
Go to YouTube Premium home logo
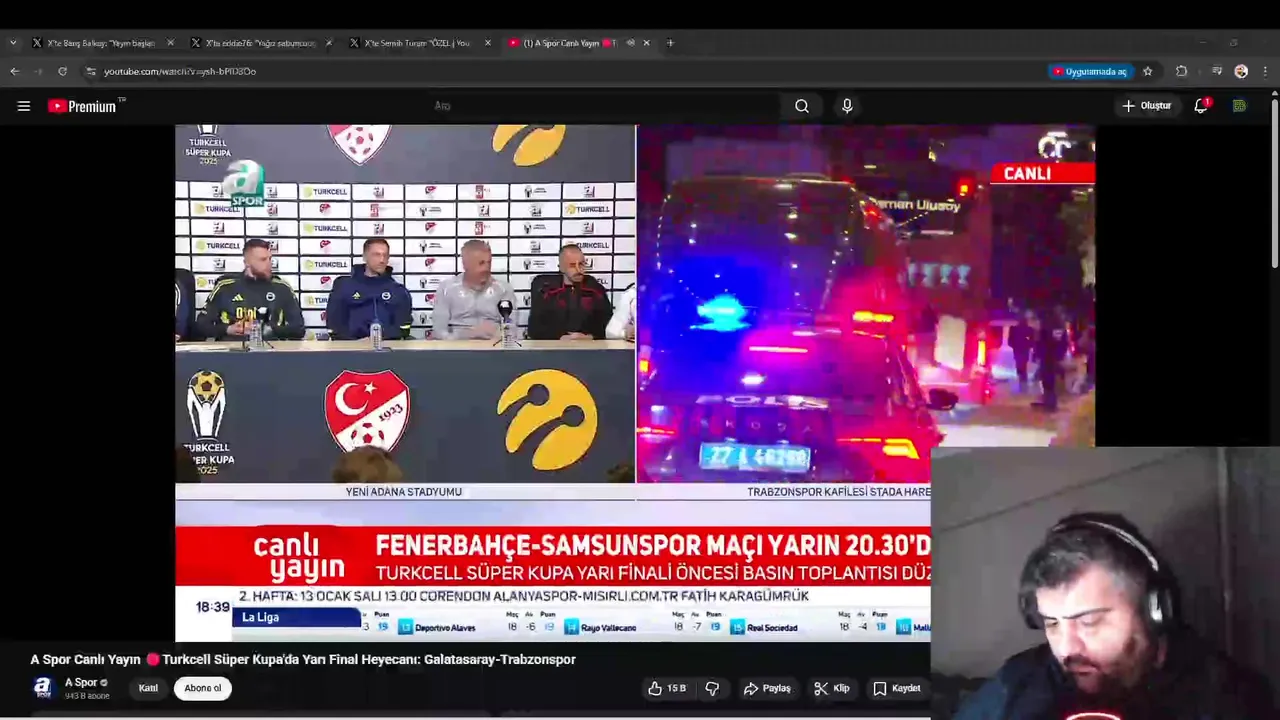pyautogui.click(x=83, y=106)
